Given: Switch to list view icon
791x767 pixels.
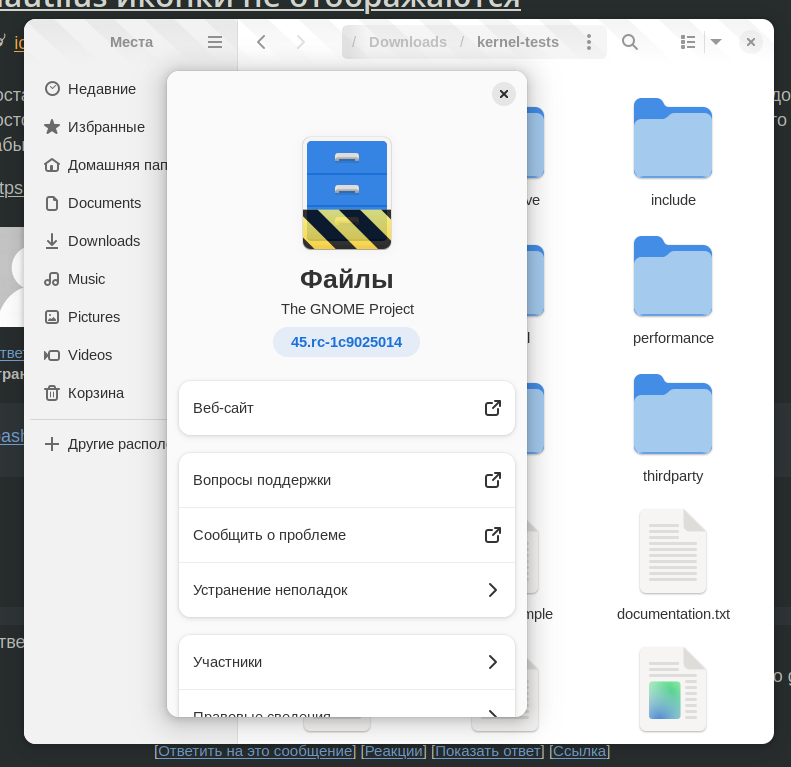Looking at the screenshot, I should point(688,42).
